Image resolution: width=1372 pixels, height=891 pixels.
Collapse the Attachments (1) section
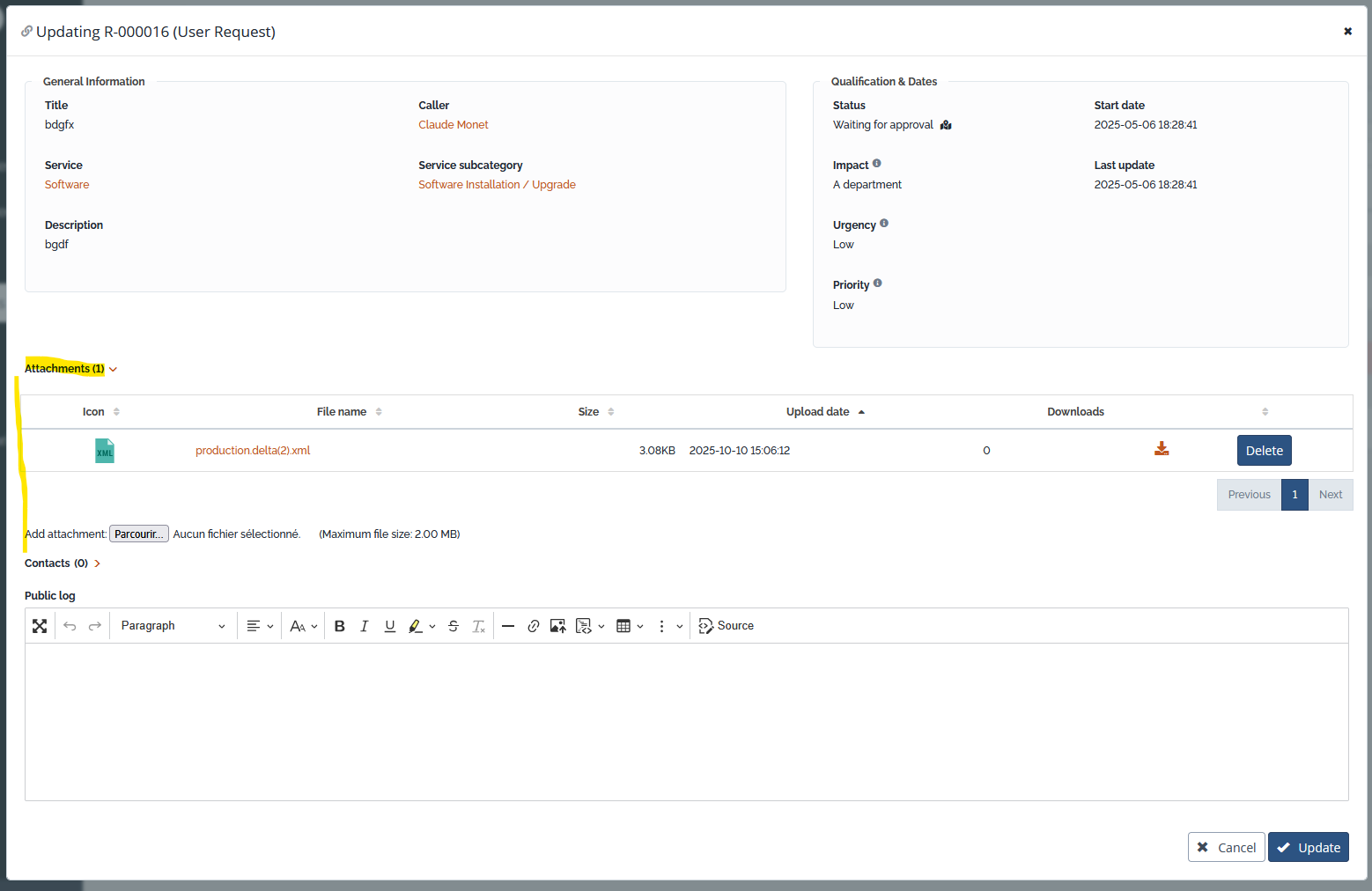70,369
